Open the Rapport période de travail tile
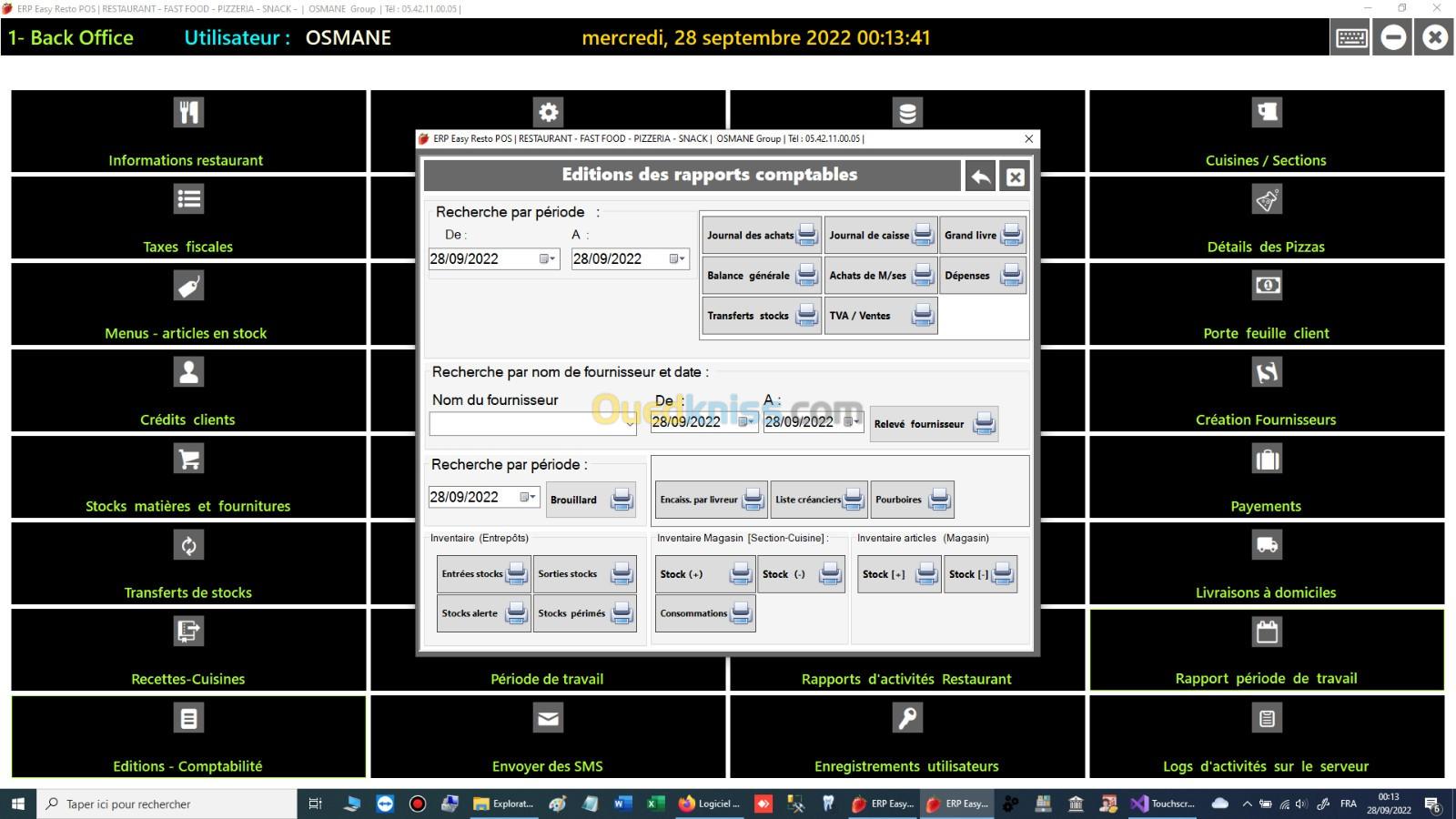 (x=1267, y=650)
